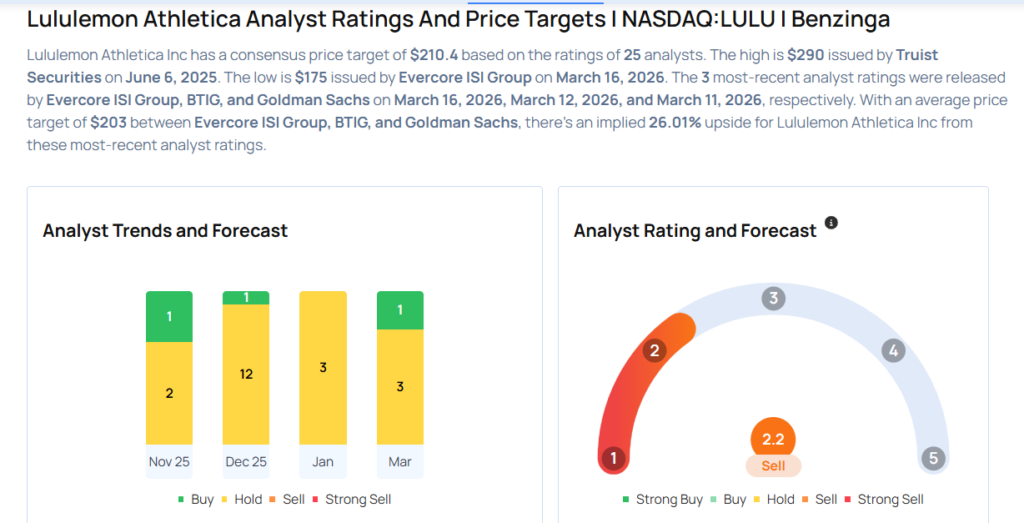
Task: Toggle the Strong Buy legend item under the gauge
Action: click(x=660, y=499)
